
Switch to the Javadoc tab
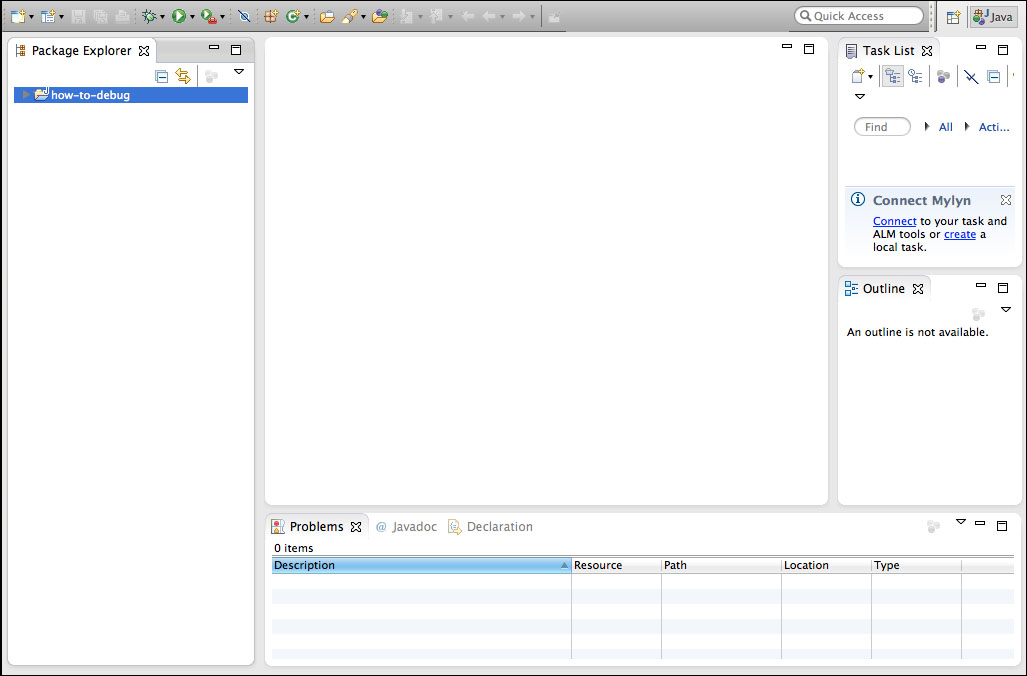(406, 527)
